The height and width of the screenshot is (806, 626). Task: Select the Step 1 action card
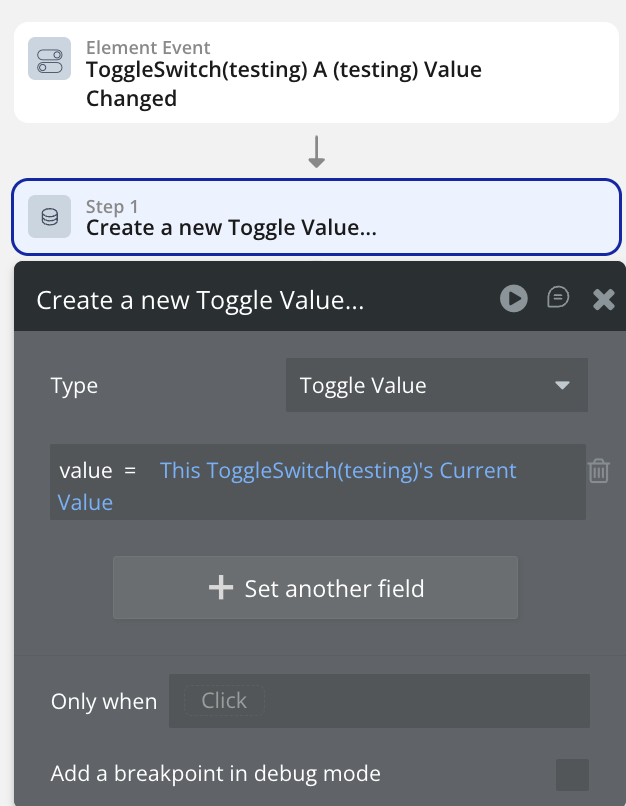[x=316, y=217]
